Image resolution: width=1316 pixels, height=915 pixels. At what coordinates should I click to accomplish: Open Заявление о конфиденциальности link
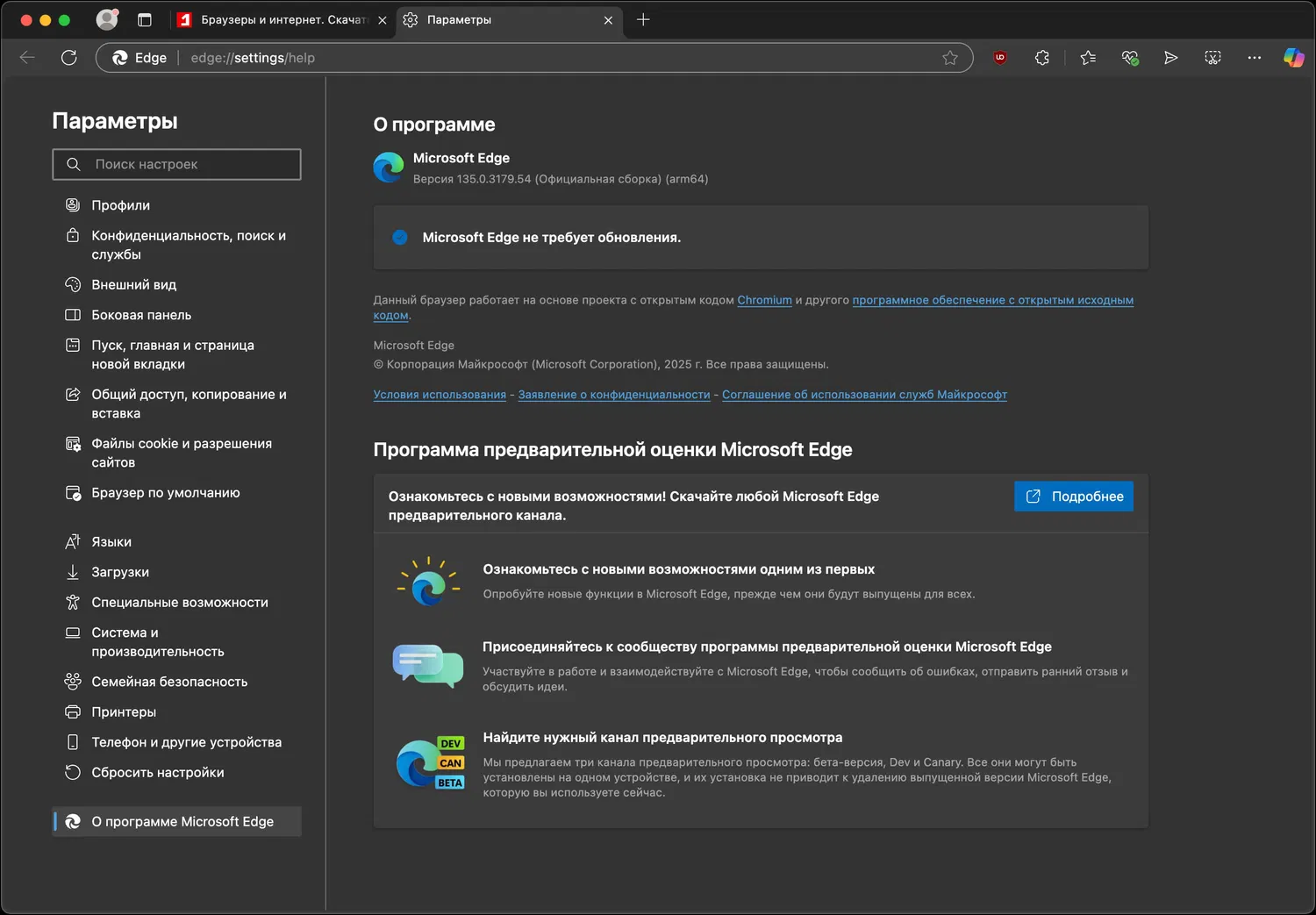(614, 395)
